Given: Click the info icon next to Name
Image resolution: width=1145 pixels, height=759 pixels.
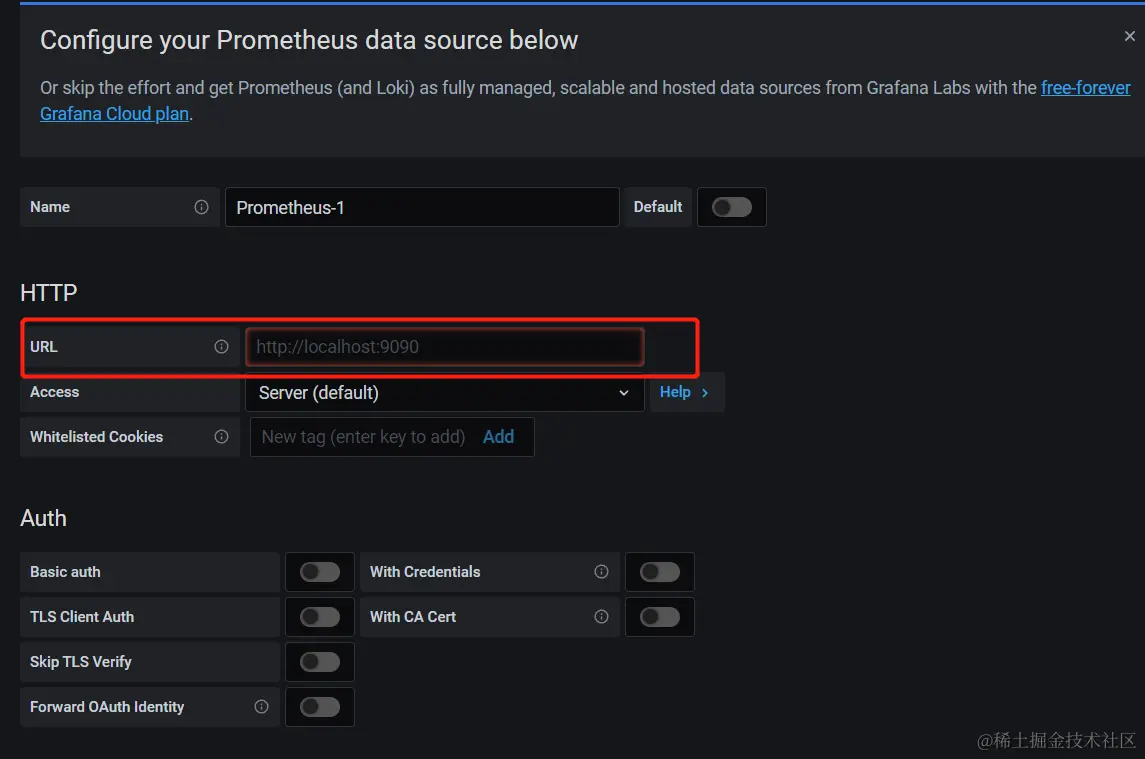Looking at the screenshot, I should pos(201,207).
